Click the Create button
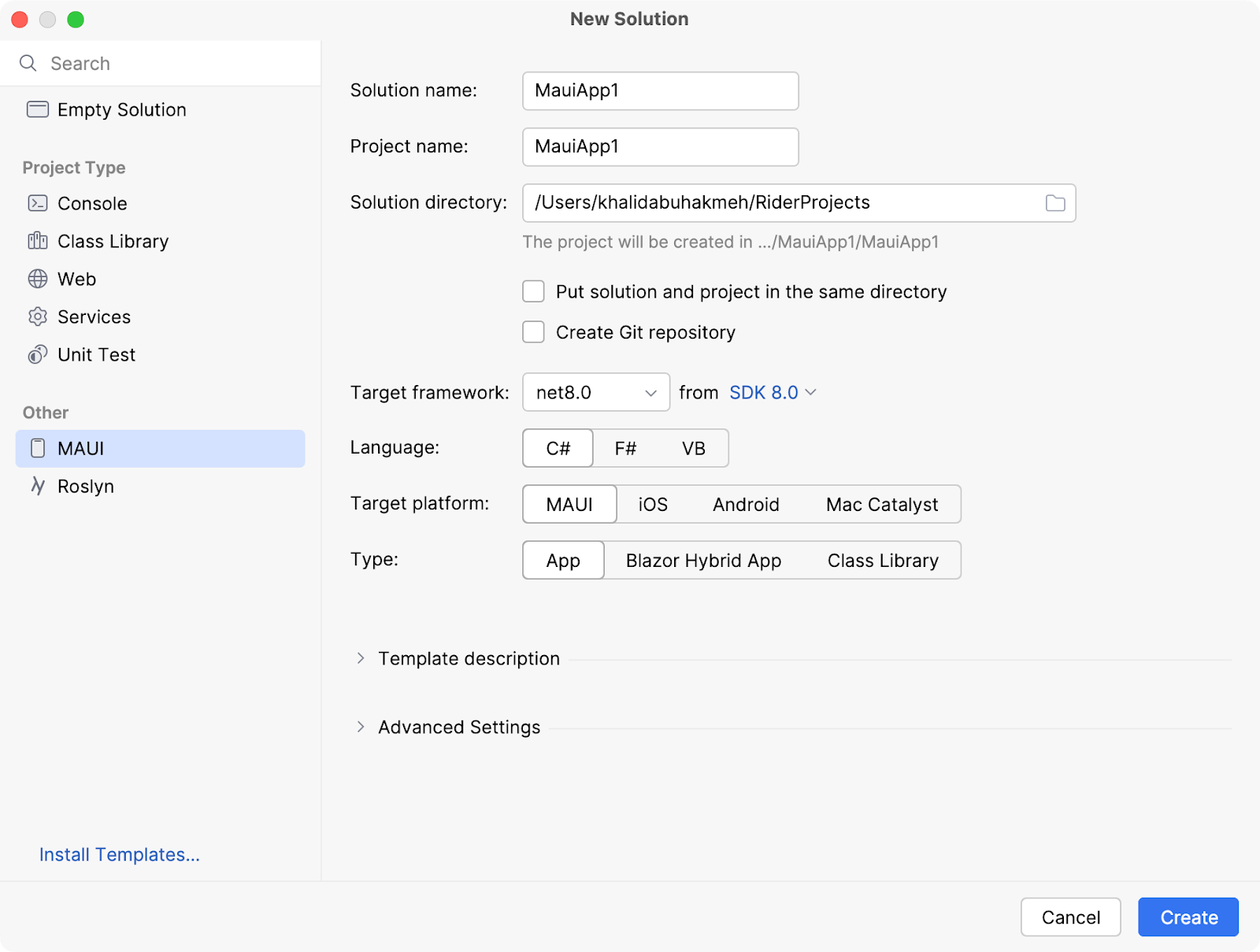1260x952 pixels. pyautogui.click(x=1188, y=917)
